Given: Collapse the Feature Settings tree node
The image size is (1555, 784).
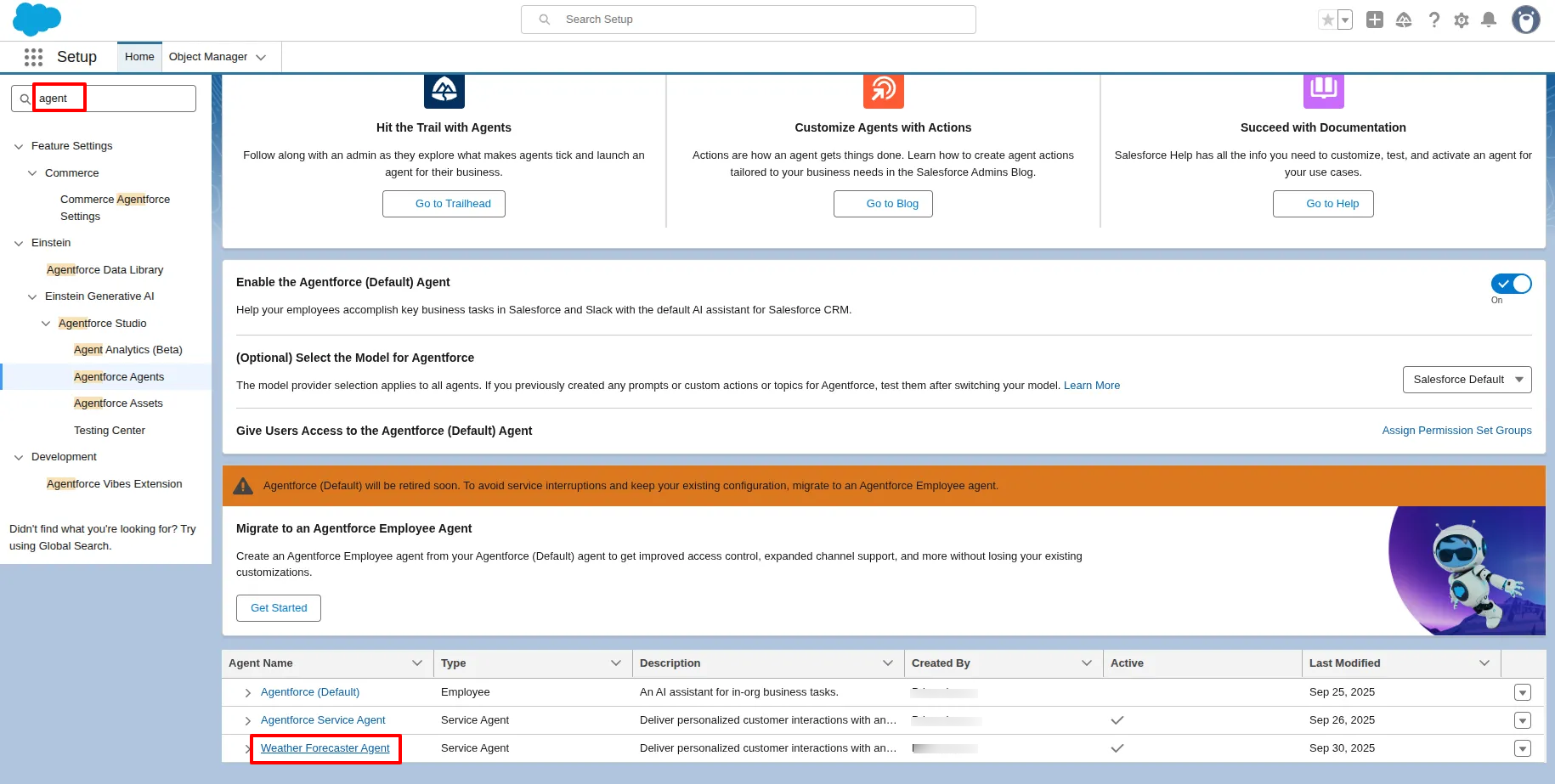Looking at the screenshot, I should pos(19,146).
